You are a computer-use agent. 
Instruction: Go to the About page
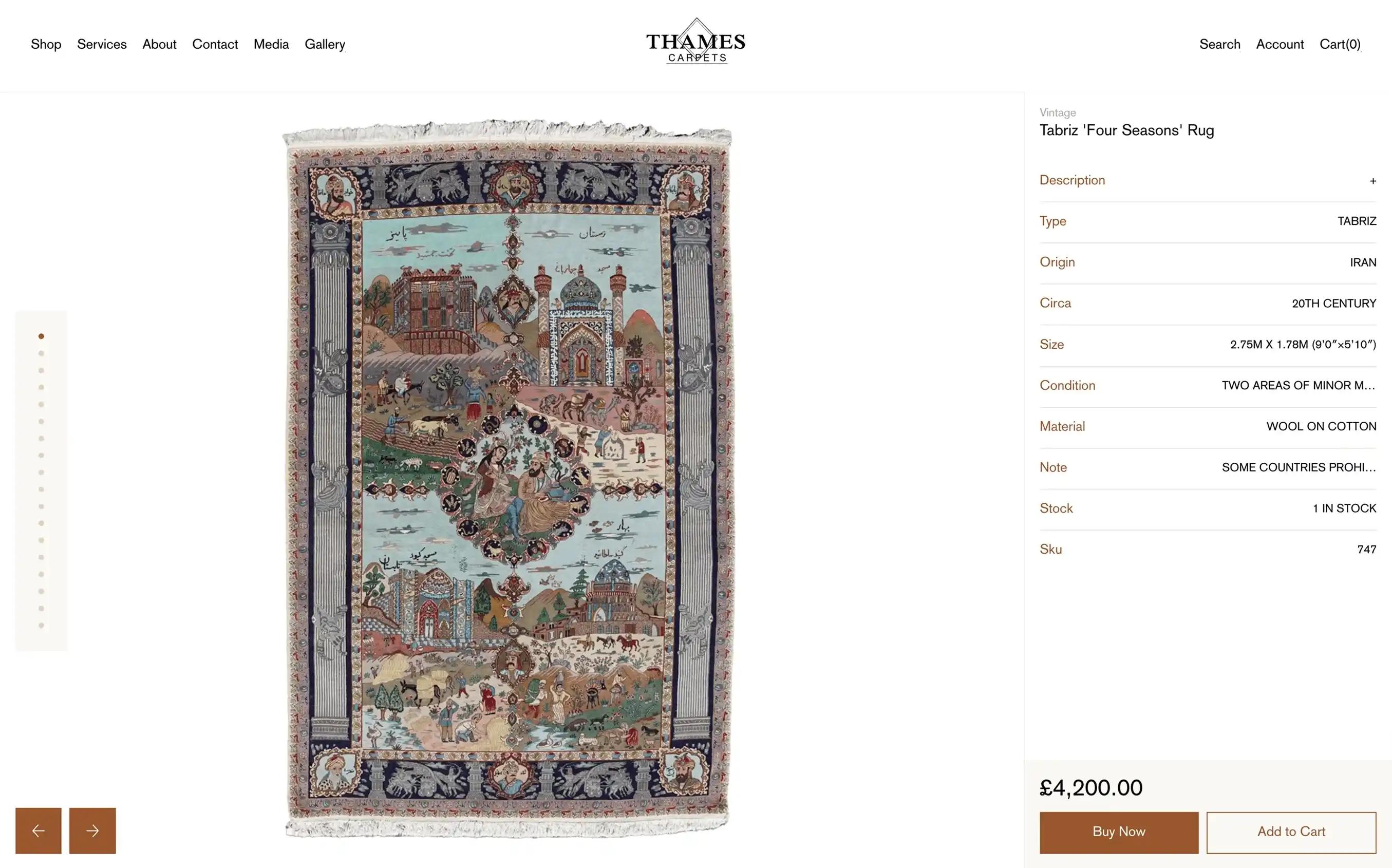click(x=159, y=44)
